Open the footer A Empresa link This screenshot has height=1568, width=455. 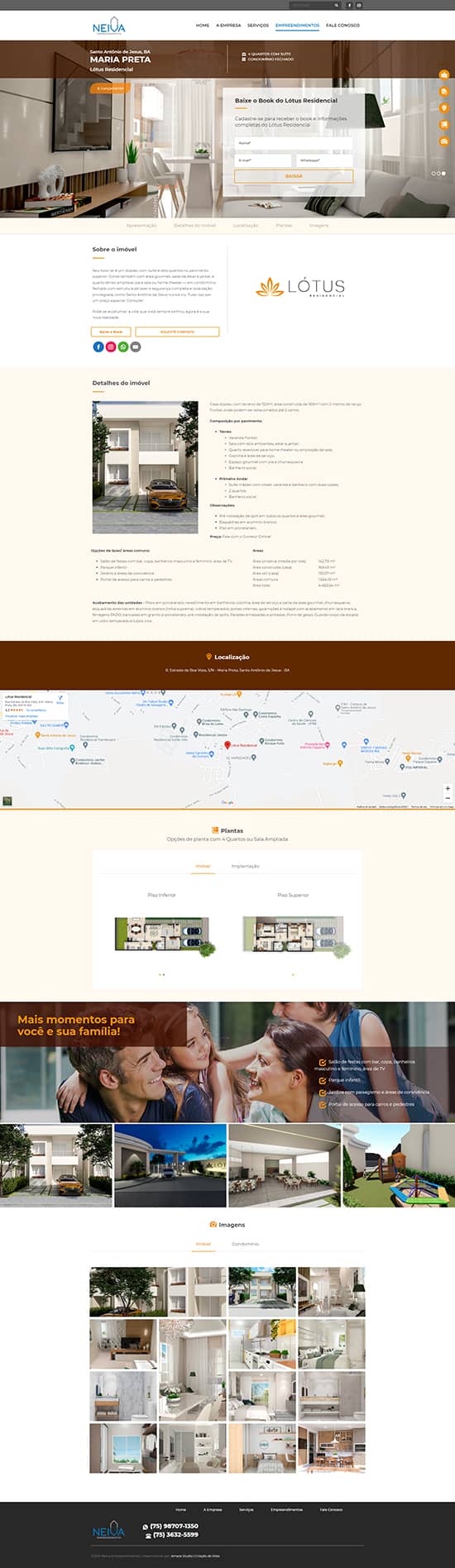pos(213,1509)
